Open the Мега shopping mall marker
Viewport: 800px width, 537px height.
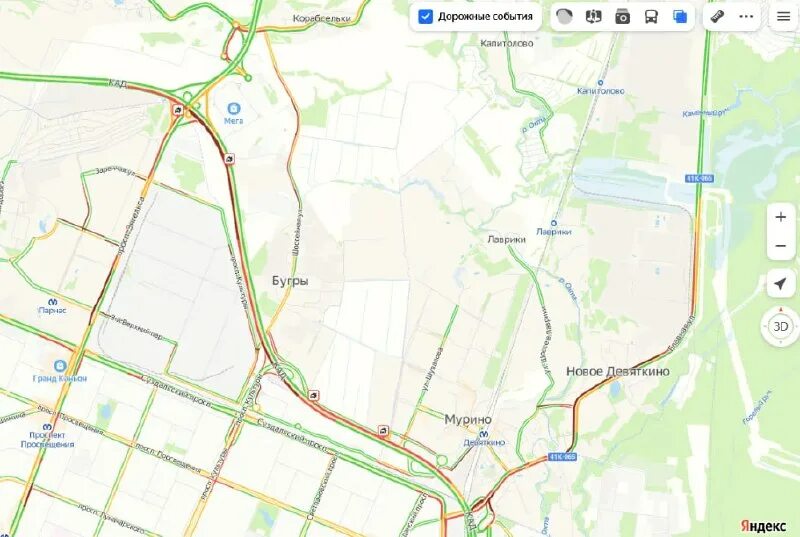(234, 108)
